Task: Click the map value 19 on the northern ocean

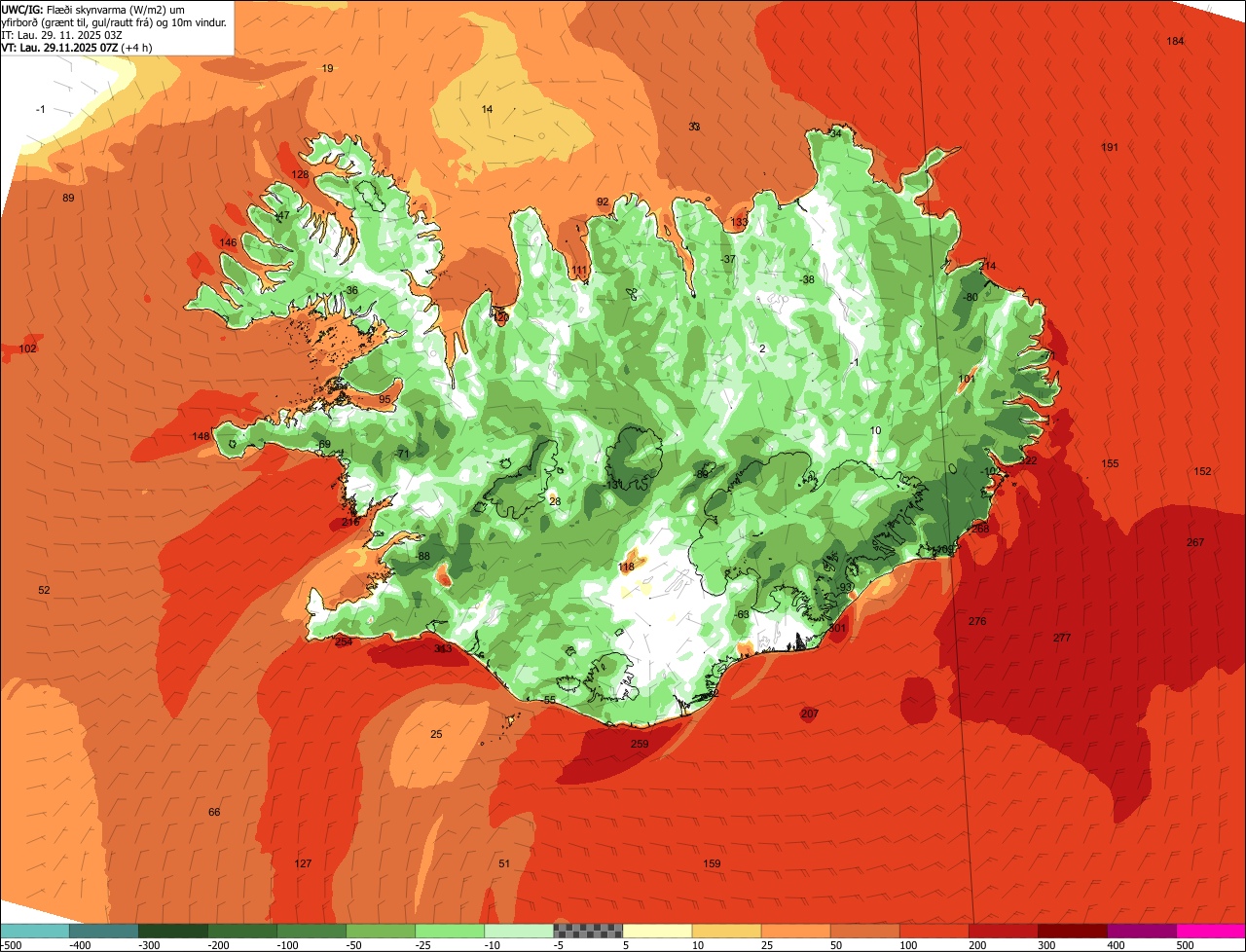Action: [x=327, y=68]
